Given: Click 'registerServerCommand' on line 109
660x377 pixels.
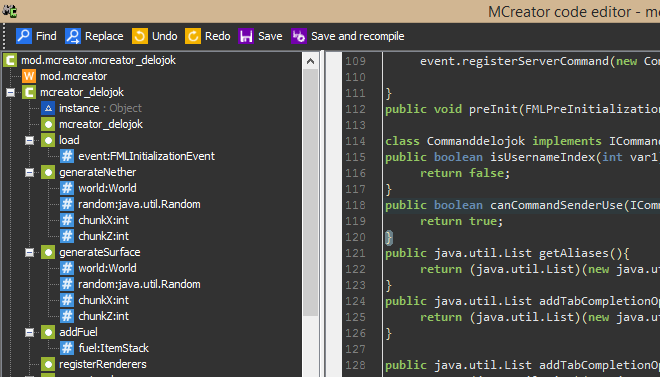Looking at the screenshot, I should [535, 61].
